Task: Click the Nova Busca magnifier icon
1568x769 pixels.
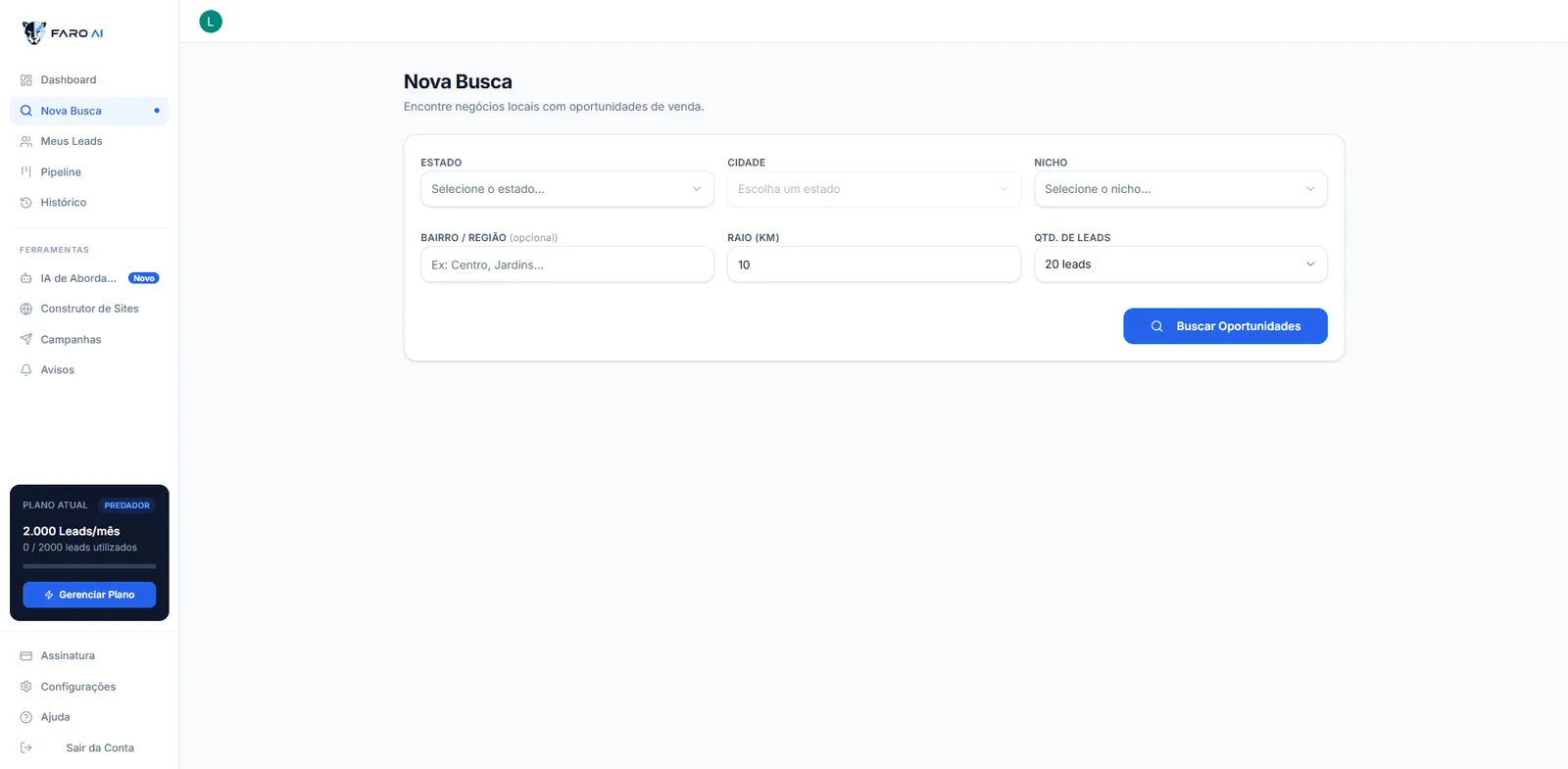Action: pos(26,111)
